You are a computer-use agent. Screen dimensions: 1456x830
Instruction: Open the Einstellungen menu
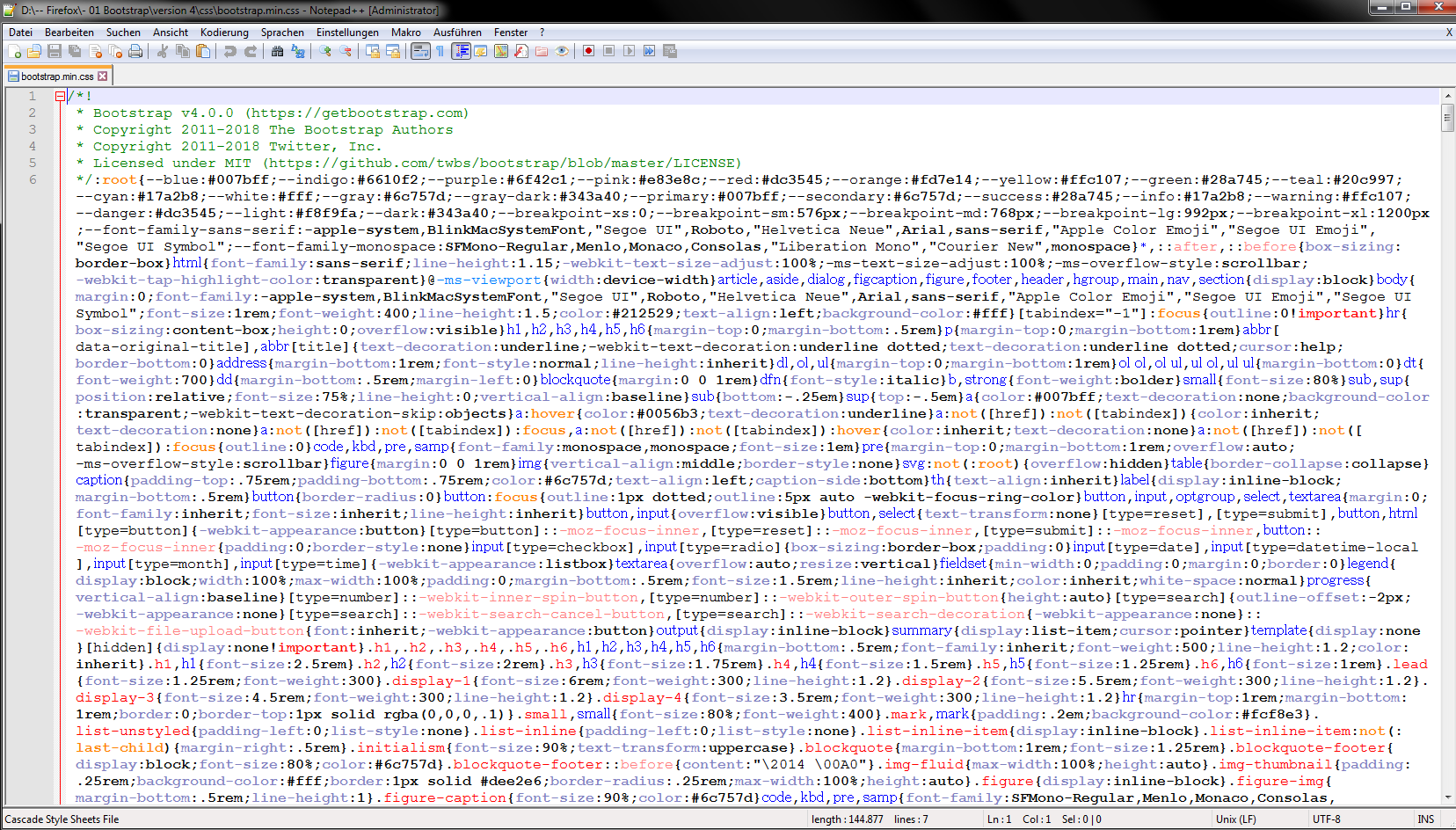click(x=347, y=33)
